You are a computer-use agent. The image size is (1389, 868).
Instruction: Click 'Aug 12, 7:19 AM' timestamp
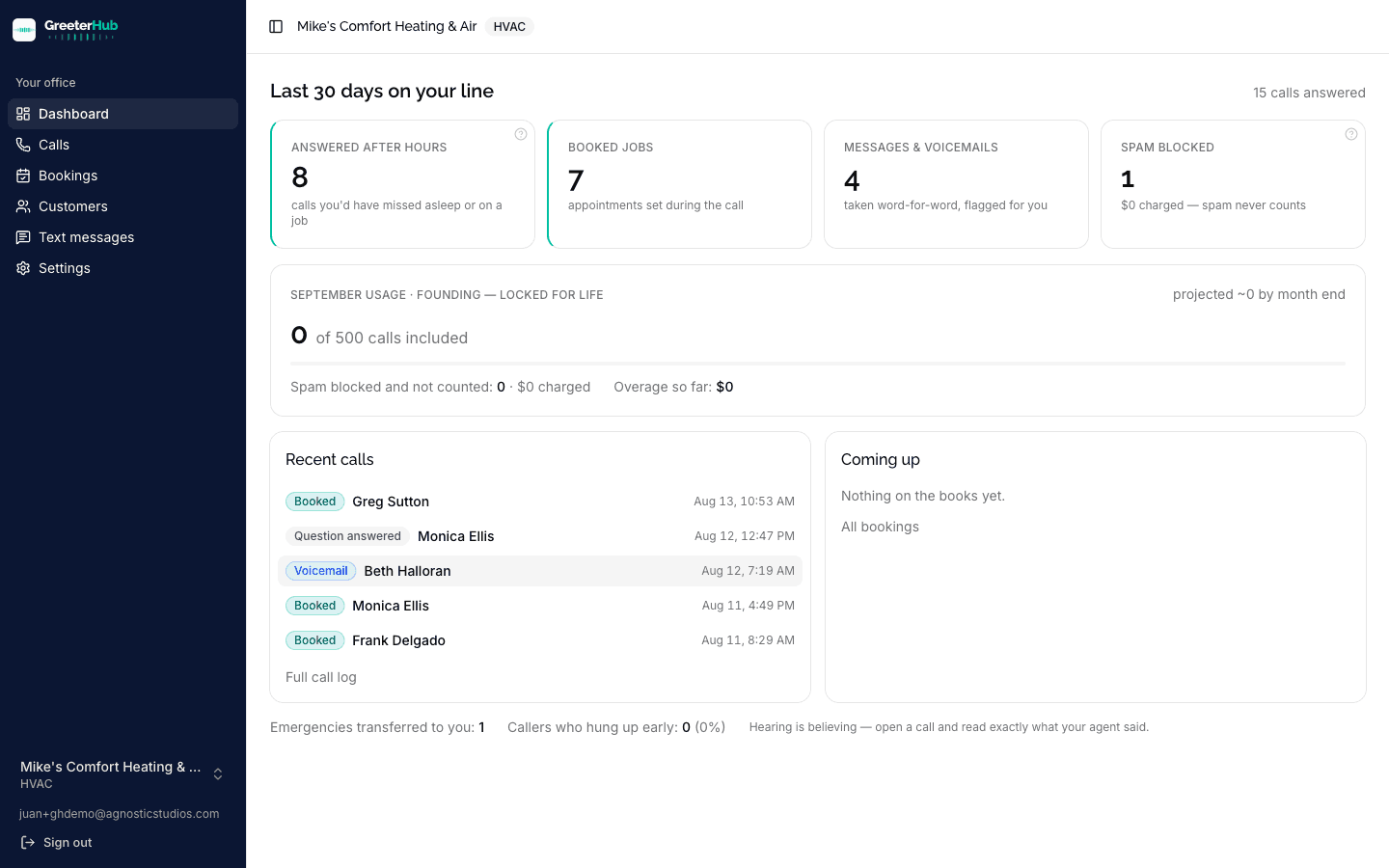click(748, 571)
